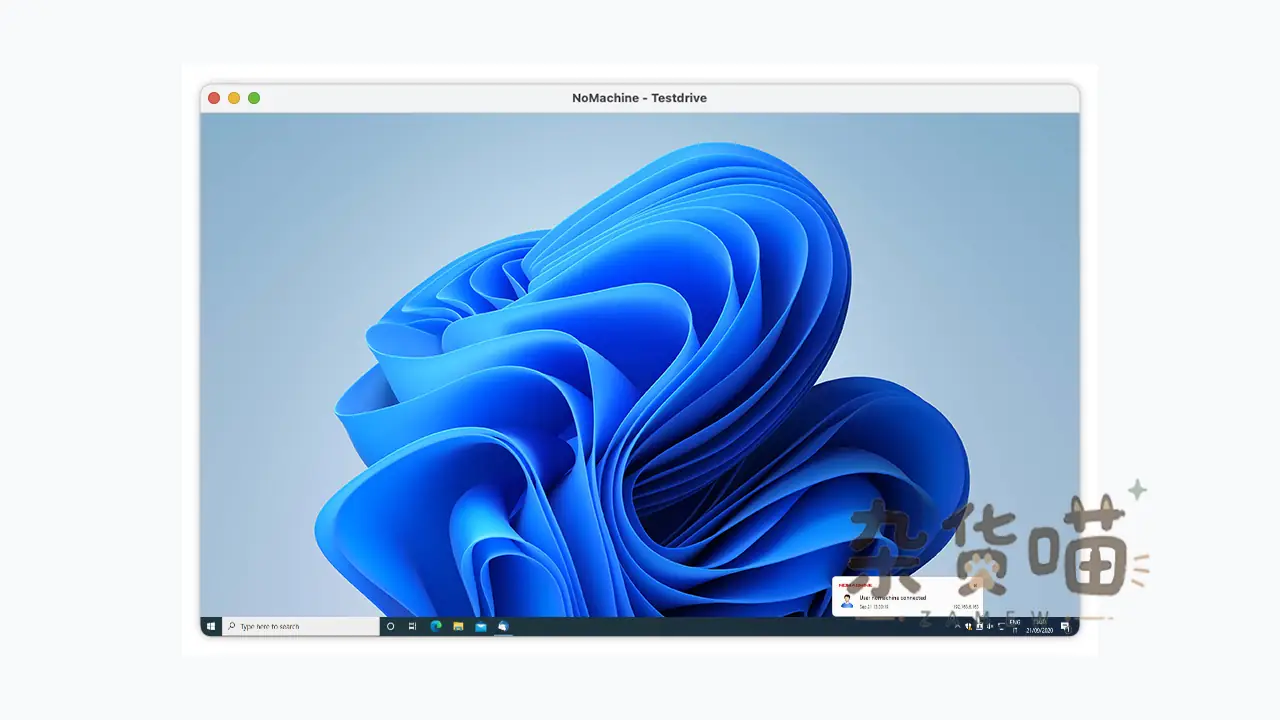
Task: Open the taskbar clock and date
Action: pyautogui.click(x=1039, y=626)
